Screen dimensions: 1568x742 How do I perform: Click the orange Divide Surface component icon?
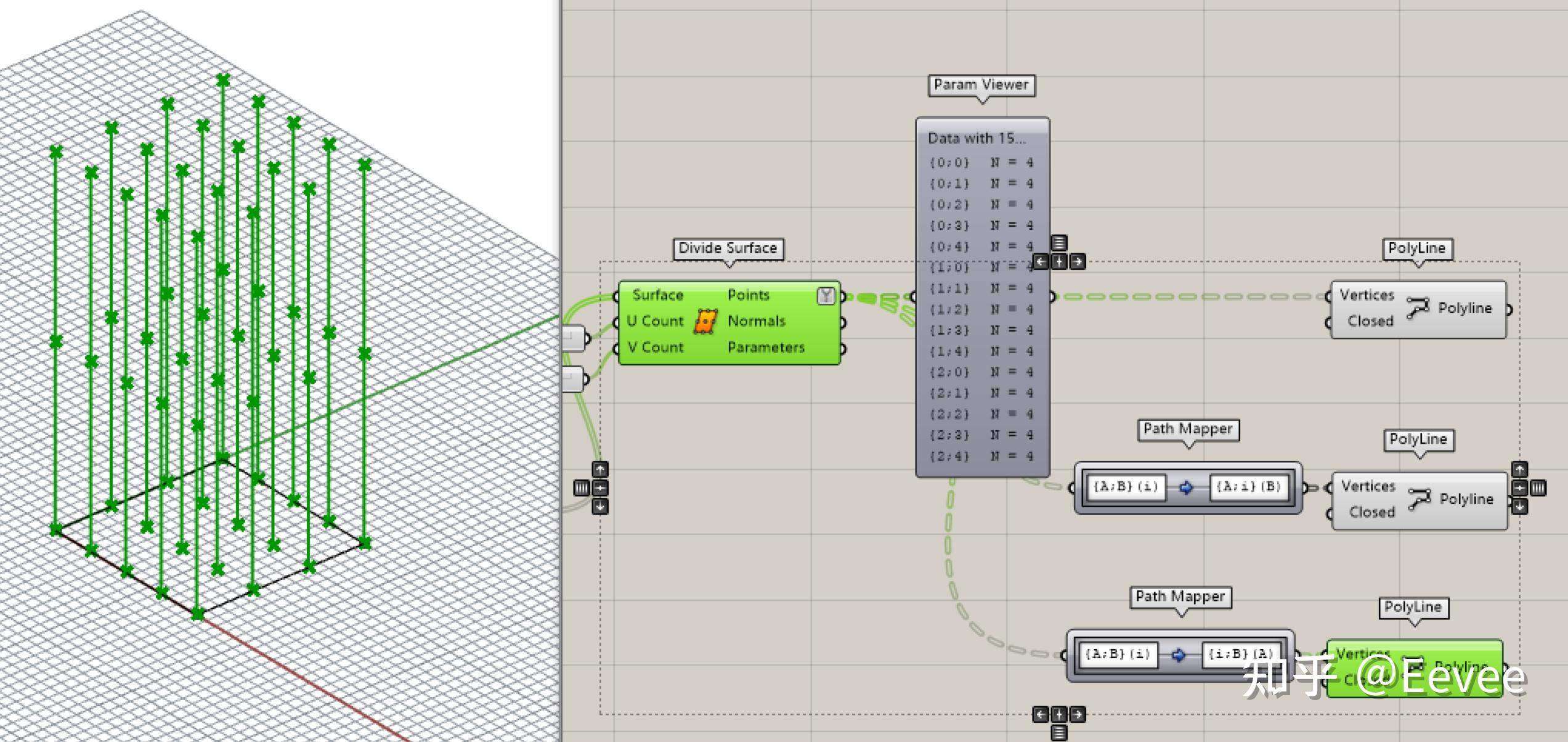click(x=706, y=322)
